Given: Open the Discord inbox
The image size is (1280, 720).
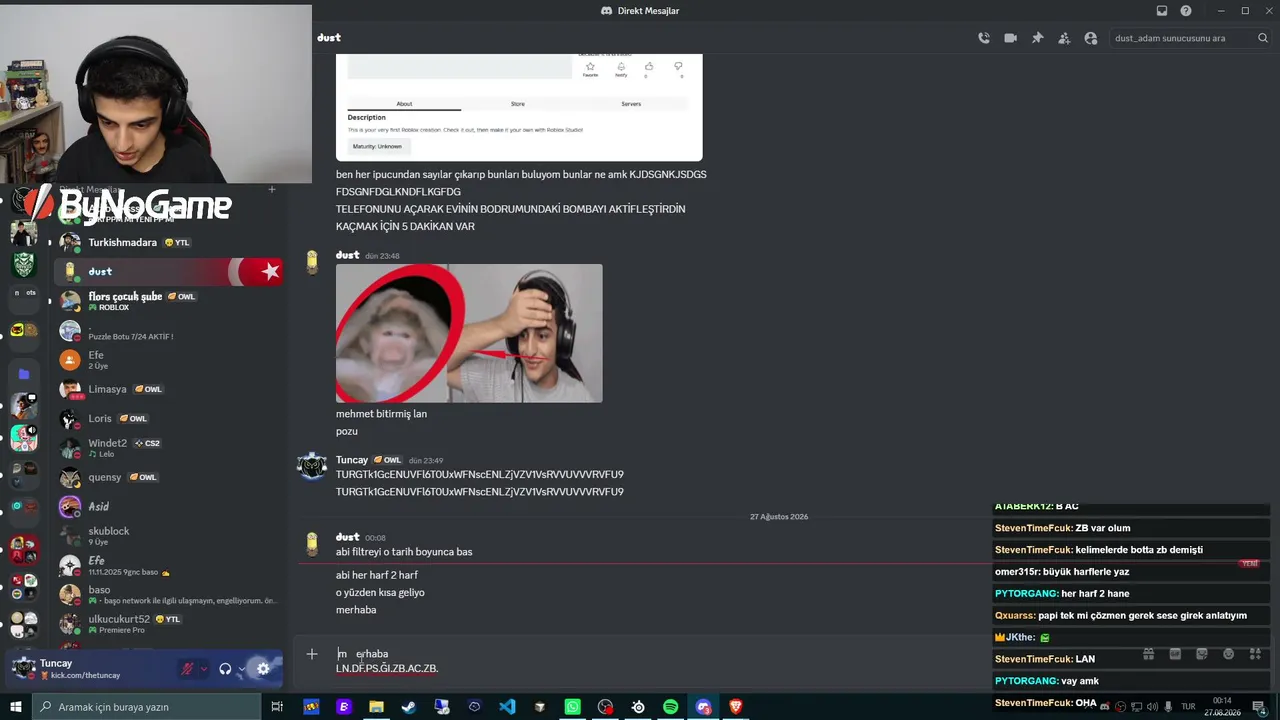Looking at the screenshot, I should (1162, 11).
